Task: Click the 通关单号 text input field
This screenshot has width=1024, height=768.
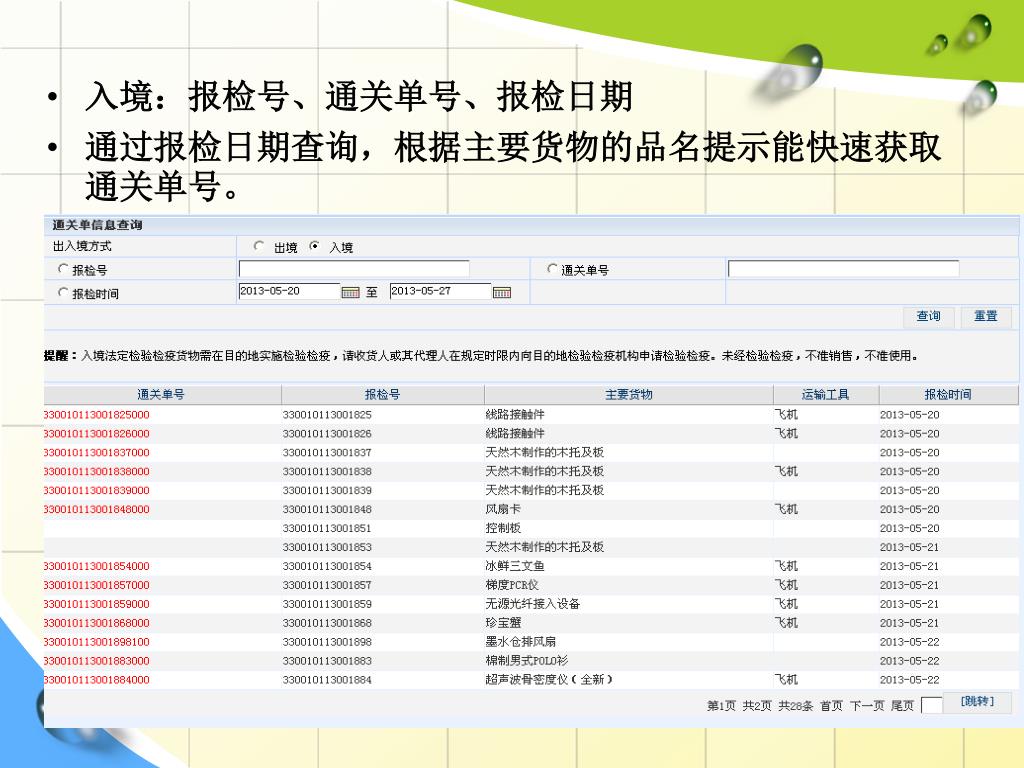Action: click(843, 269)
